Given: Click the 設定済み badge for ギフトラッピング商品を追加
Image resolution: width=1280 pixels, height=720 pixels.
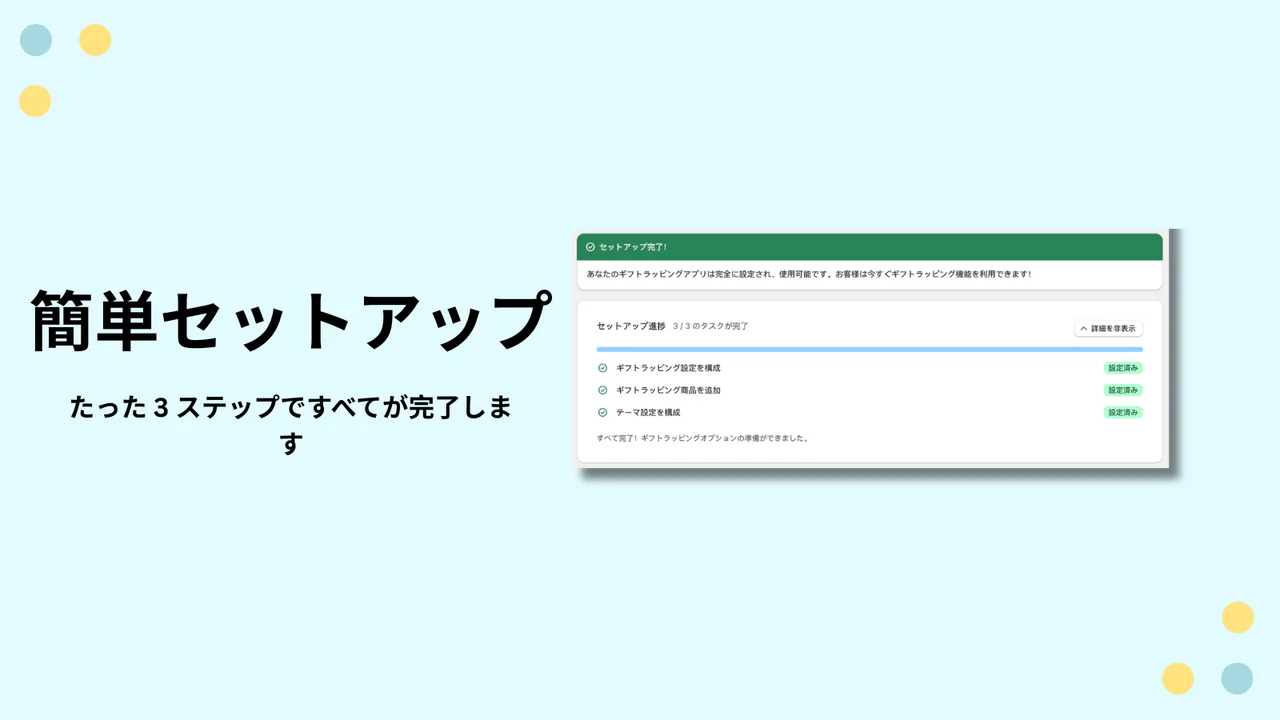Looking at the screenshot, I should coord(1123,390).
